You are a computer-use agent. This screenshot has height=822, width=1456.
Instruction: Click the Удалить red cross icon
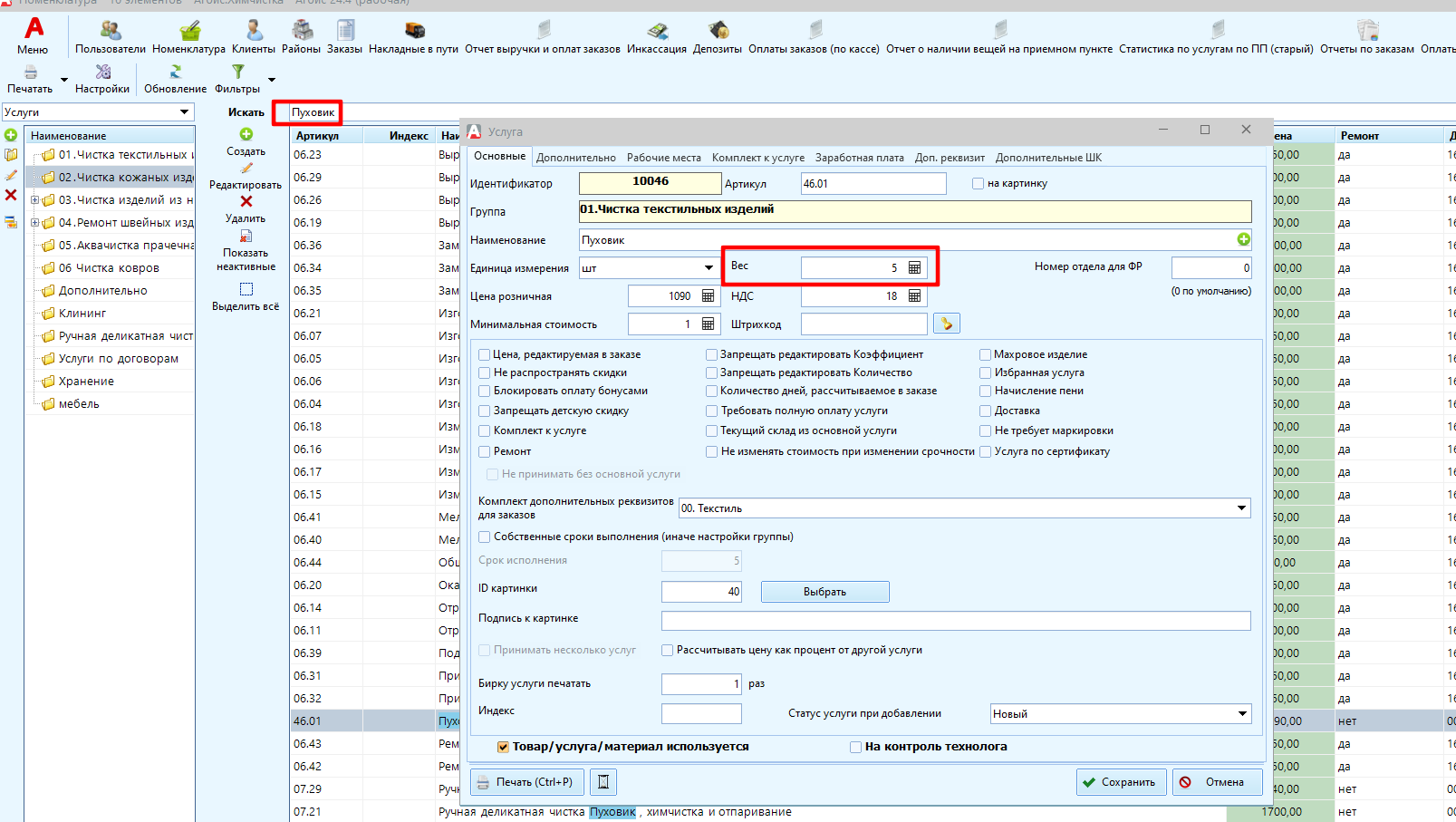tap(246, 202)
